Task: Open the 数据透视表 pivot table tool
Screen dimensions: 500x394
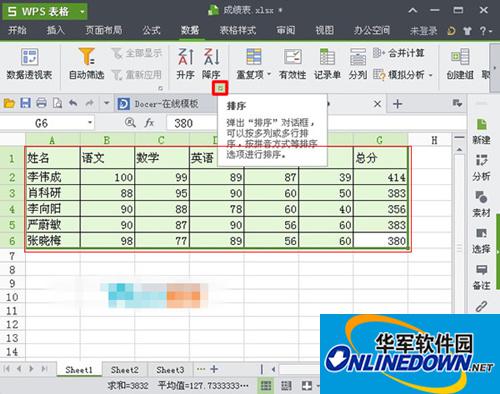Action: click(29, 64)
